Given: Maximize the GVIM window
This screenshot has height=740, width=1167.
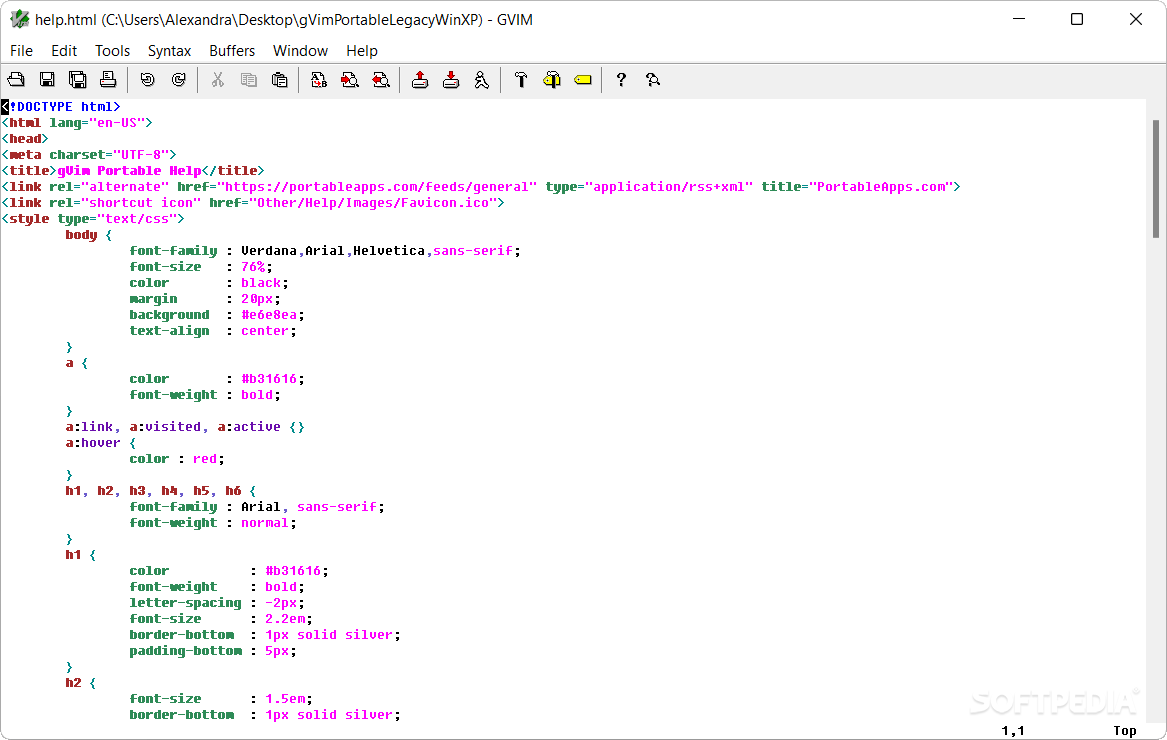Looking at the screenshot, I should coord(1077,19).
